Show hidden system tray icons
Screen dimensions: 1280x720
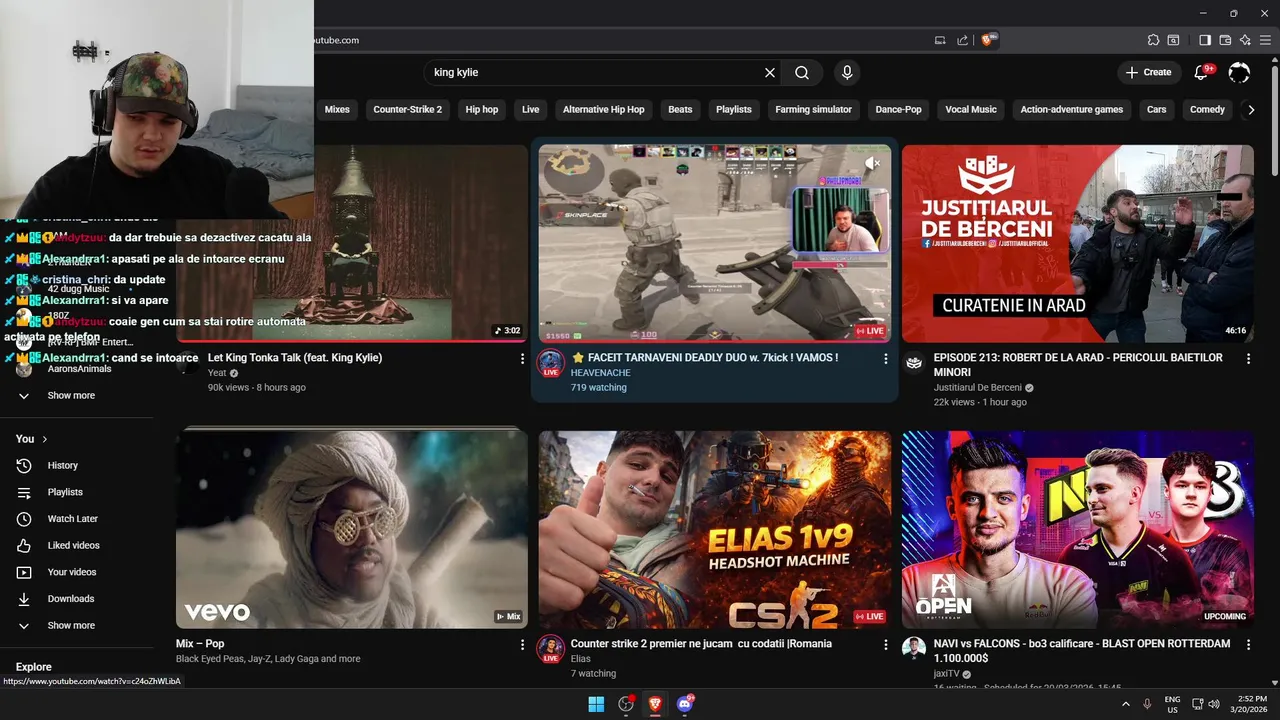(x=1126, y=704)
